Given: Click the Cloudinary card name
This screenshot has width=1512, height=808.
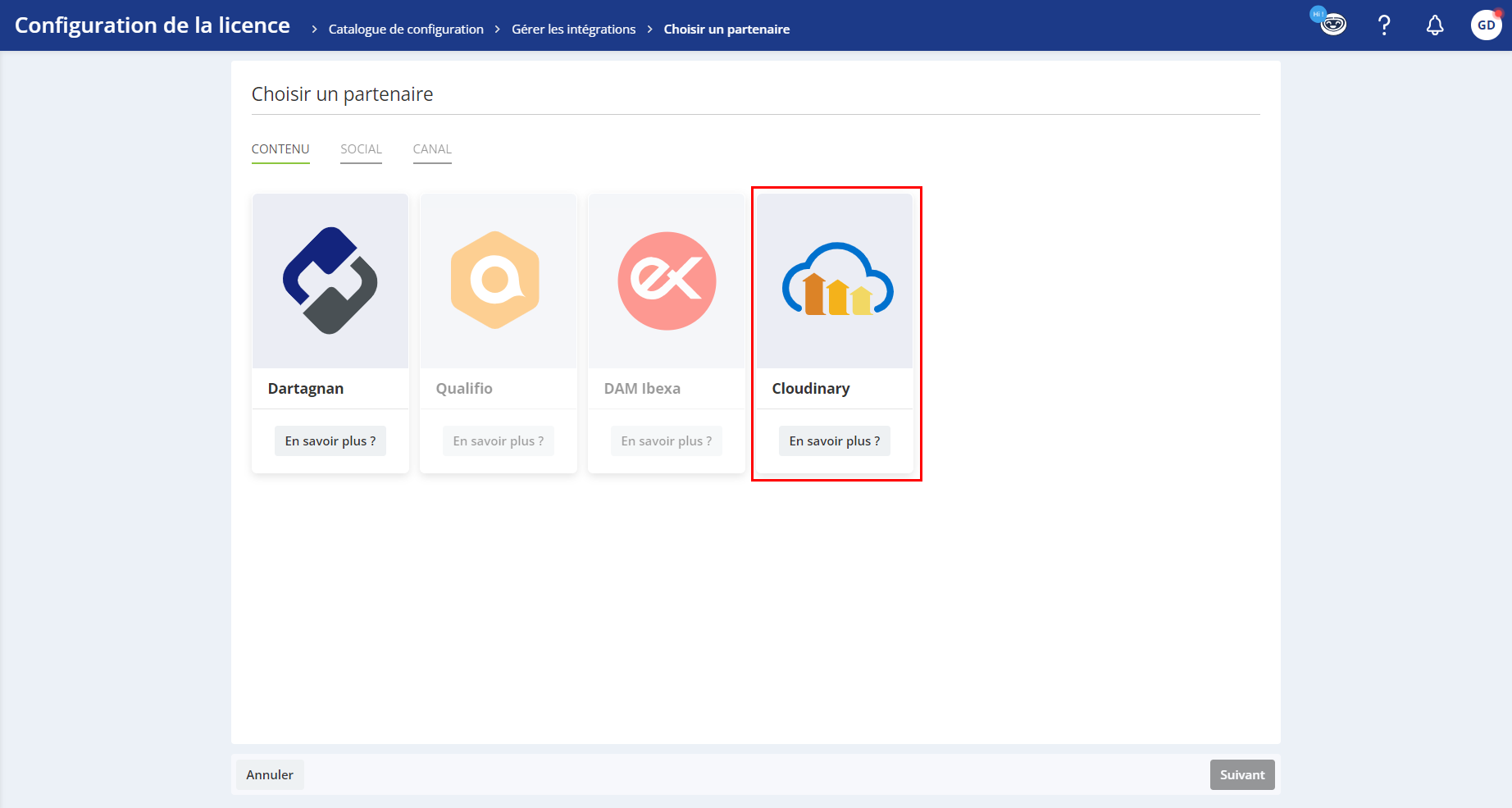Looking at the screenshot, I should (811, 388).
